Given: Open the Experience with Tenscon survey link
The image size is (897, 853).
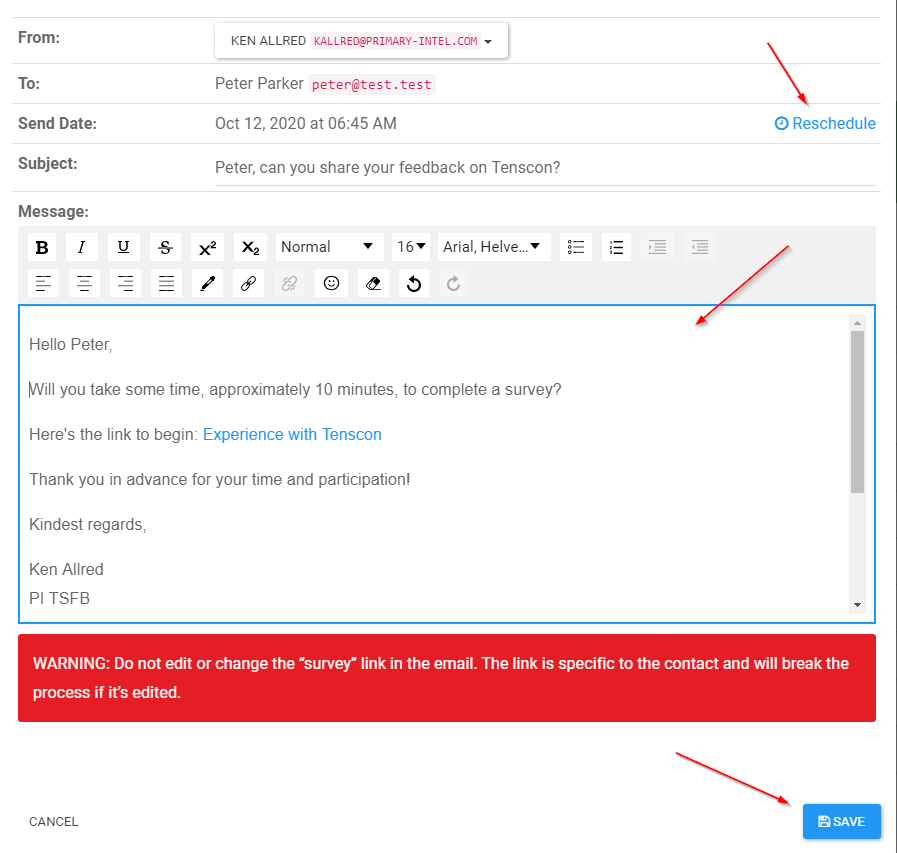Looking at the screenshot, I should [292, 434].
